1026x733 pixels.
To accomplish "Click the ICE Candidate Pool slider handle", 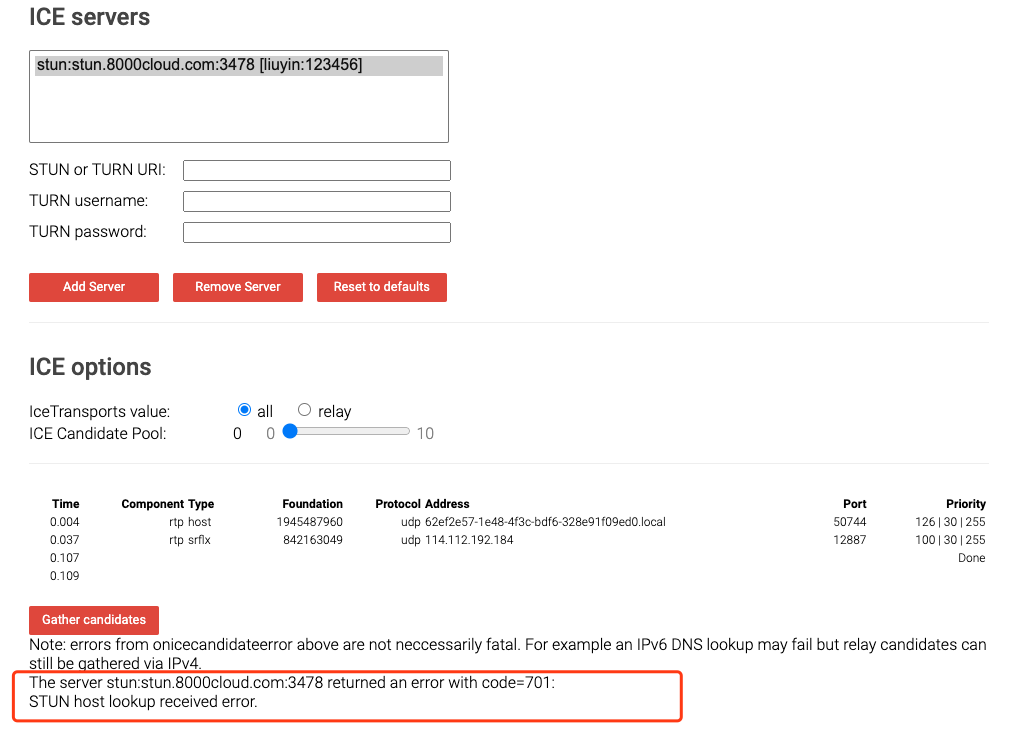I will pos(290,431).
